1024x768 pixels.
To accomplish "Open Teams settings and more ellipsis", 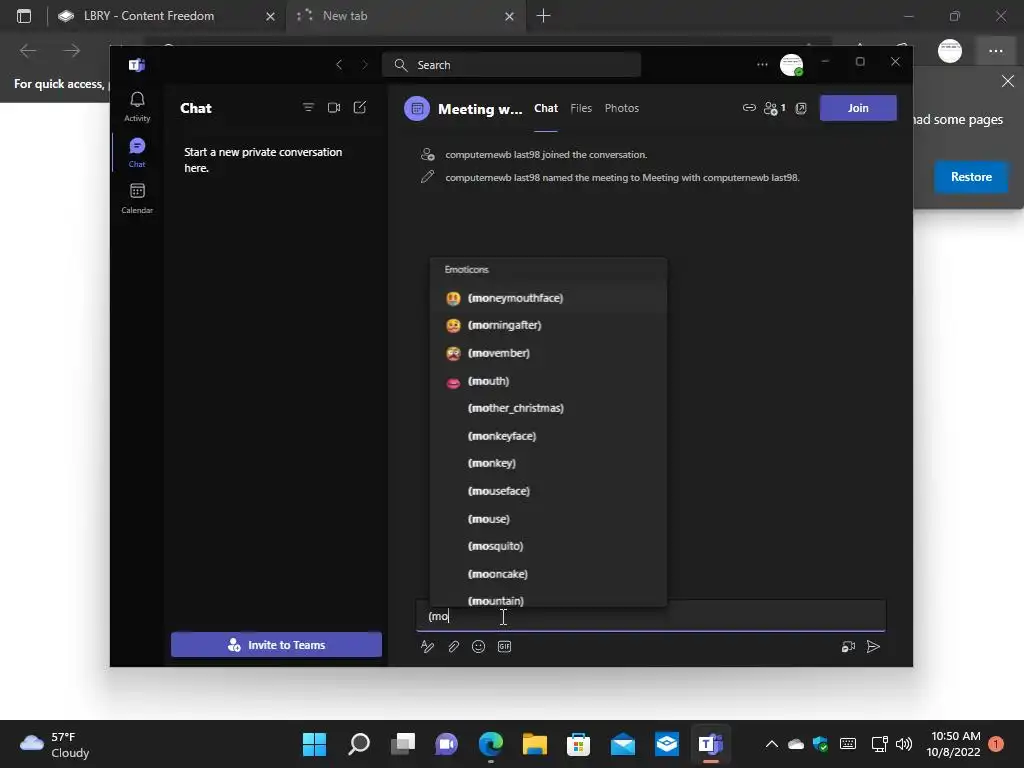I will (762, 65).
